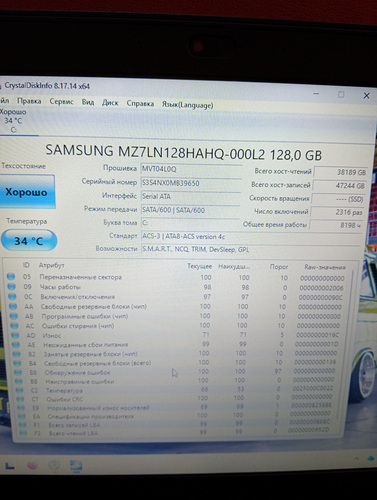Minimize the CrystalDiskInfo window
The width and height of the screenshot is (377, 500).
point(316,94)
